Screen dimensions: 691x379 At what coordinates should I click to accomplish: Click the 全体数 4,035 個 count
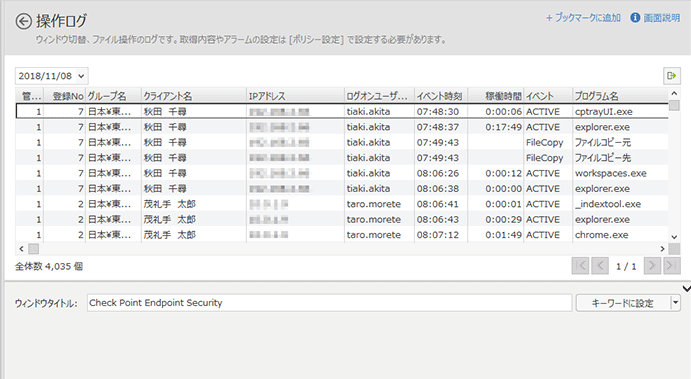pos(49,266)
